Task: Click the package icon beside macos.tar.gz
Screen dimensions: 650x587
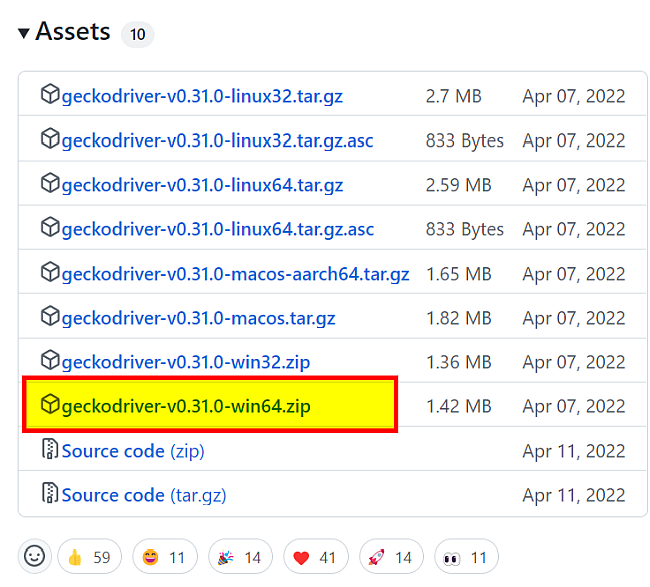Action: [50, 316]
